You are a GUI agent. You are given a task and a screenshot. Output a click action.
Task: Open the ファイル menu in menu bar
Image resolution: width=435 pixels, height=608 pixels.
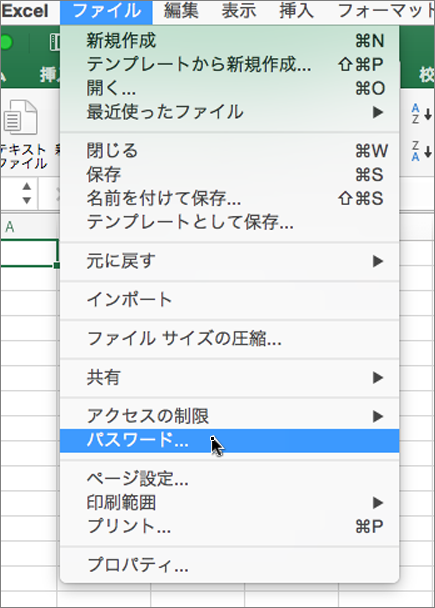pos(106,12)
